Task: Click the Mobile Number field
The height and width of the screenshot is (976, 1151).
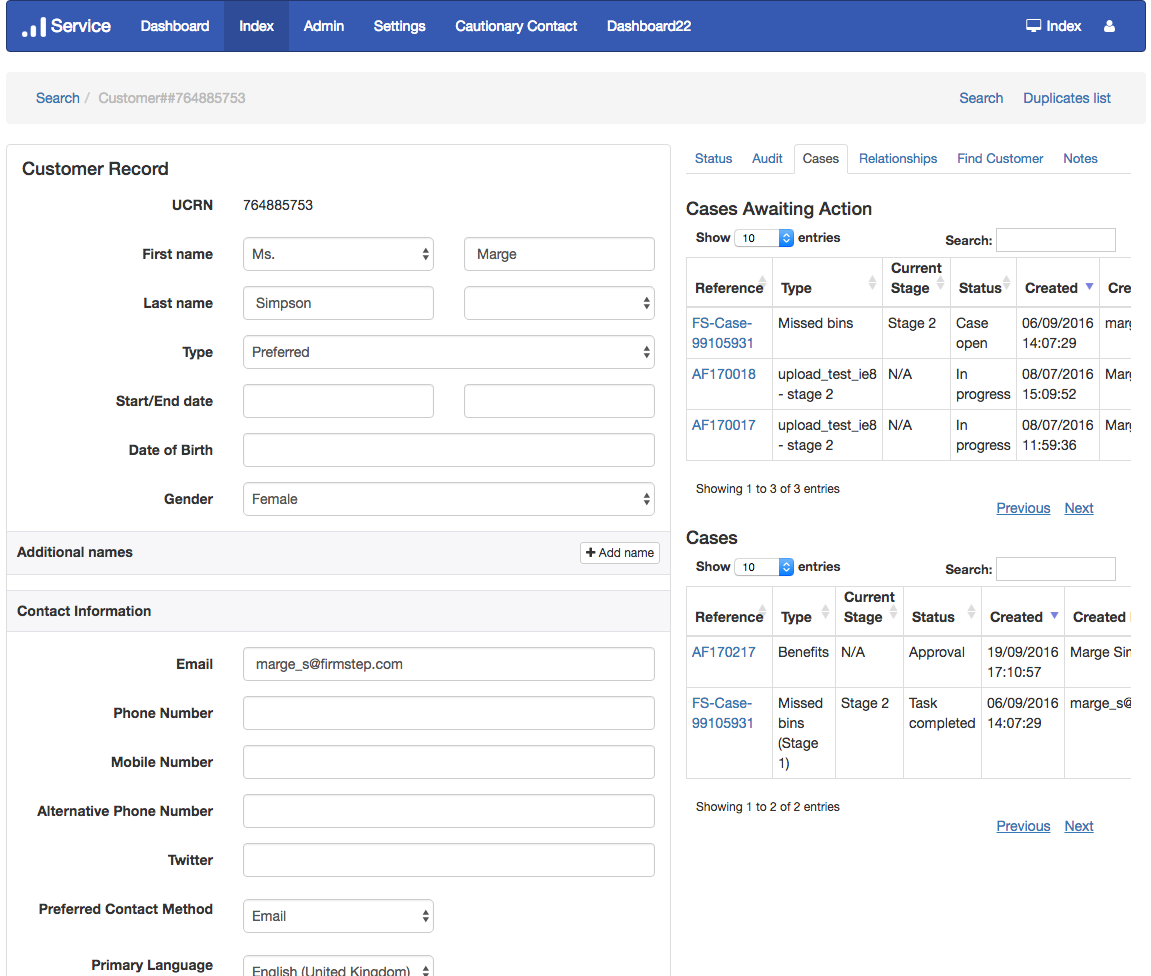Action: pos(449,762)
